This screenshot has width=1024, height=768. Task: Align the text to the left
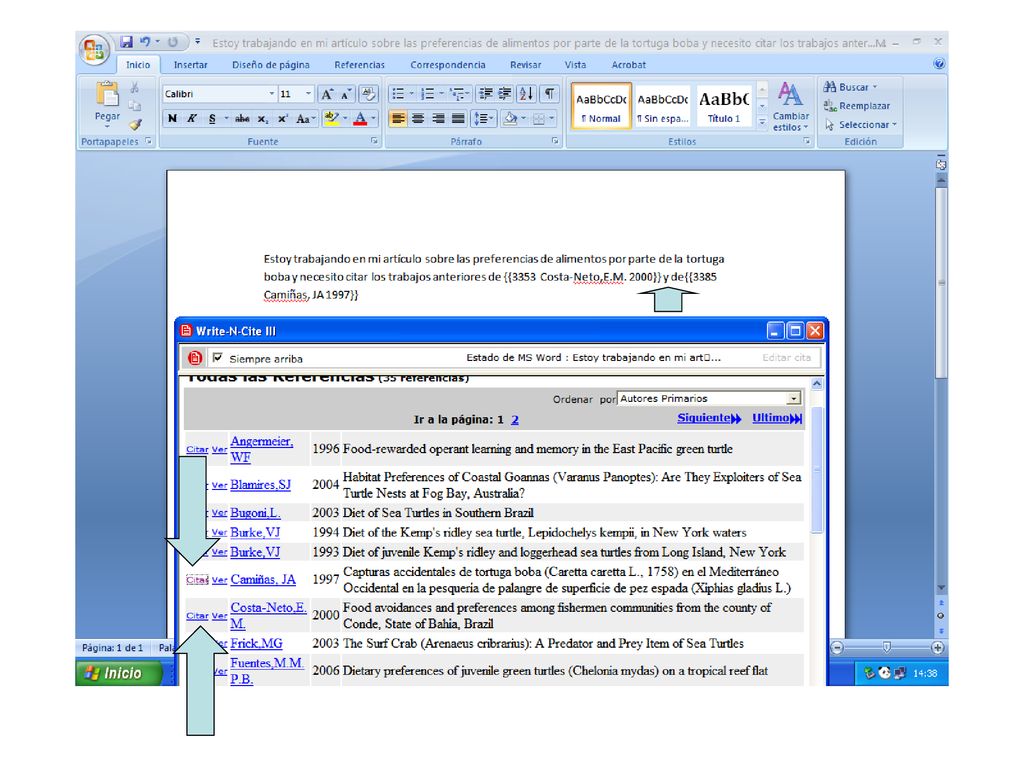point(397,118)
